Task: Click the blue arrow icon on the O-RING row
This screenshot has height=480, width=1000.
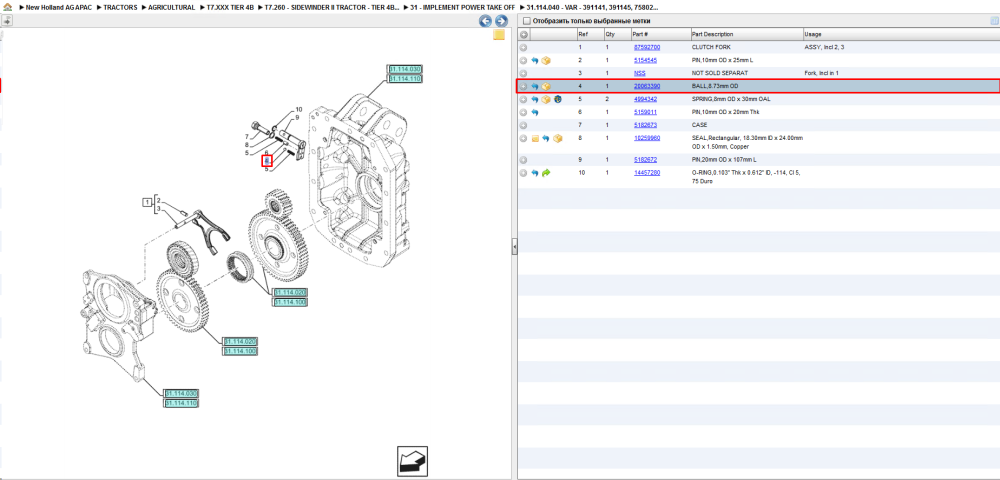Action: [535, 173]
